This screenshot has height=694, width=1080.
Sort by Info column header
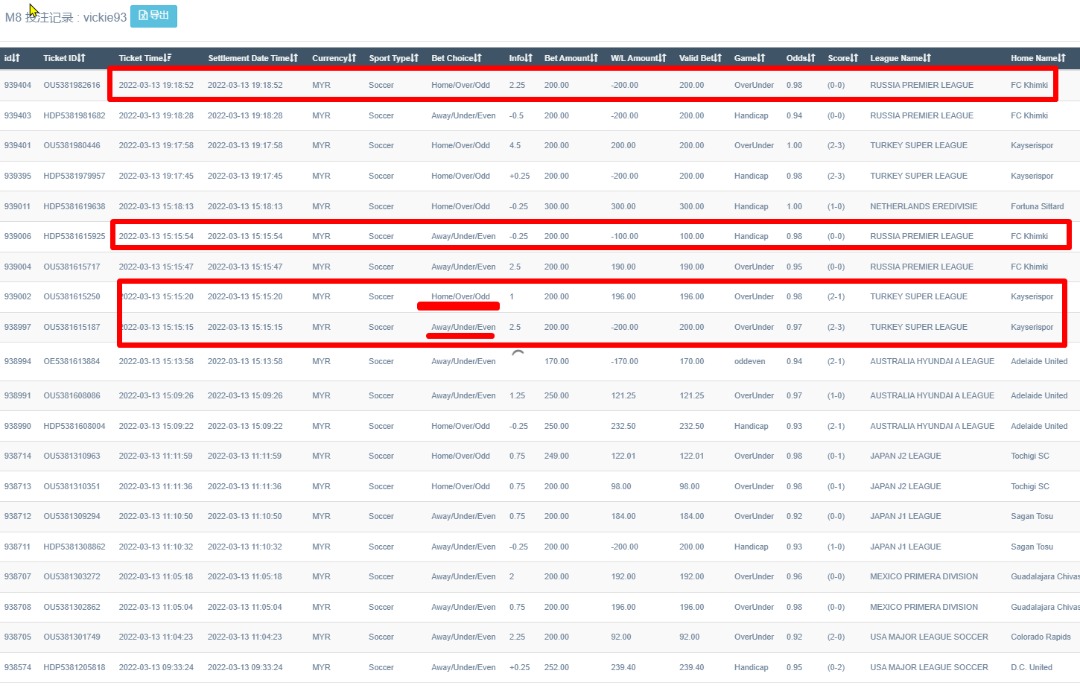pyautogui.click(x=521, y=58)
